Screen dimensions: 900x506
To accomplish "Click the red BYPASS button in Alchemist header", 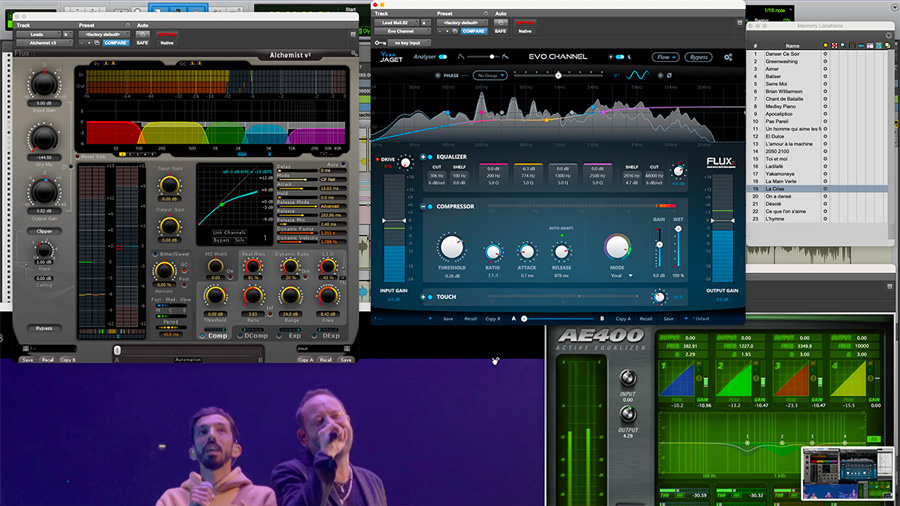I will coord(167,34).
